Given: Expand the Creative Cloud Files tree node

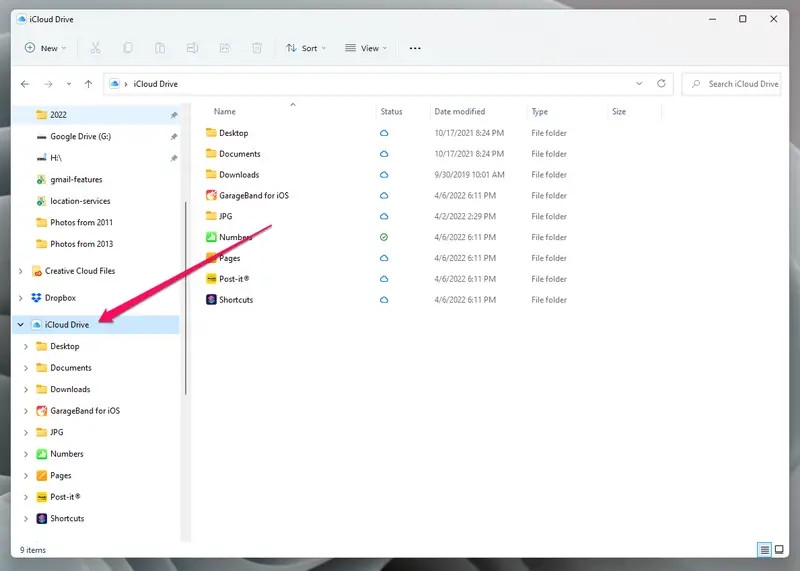Looking at the screenshot, I should coord(21,271).
